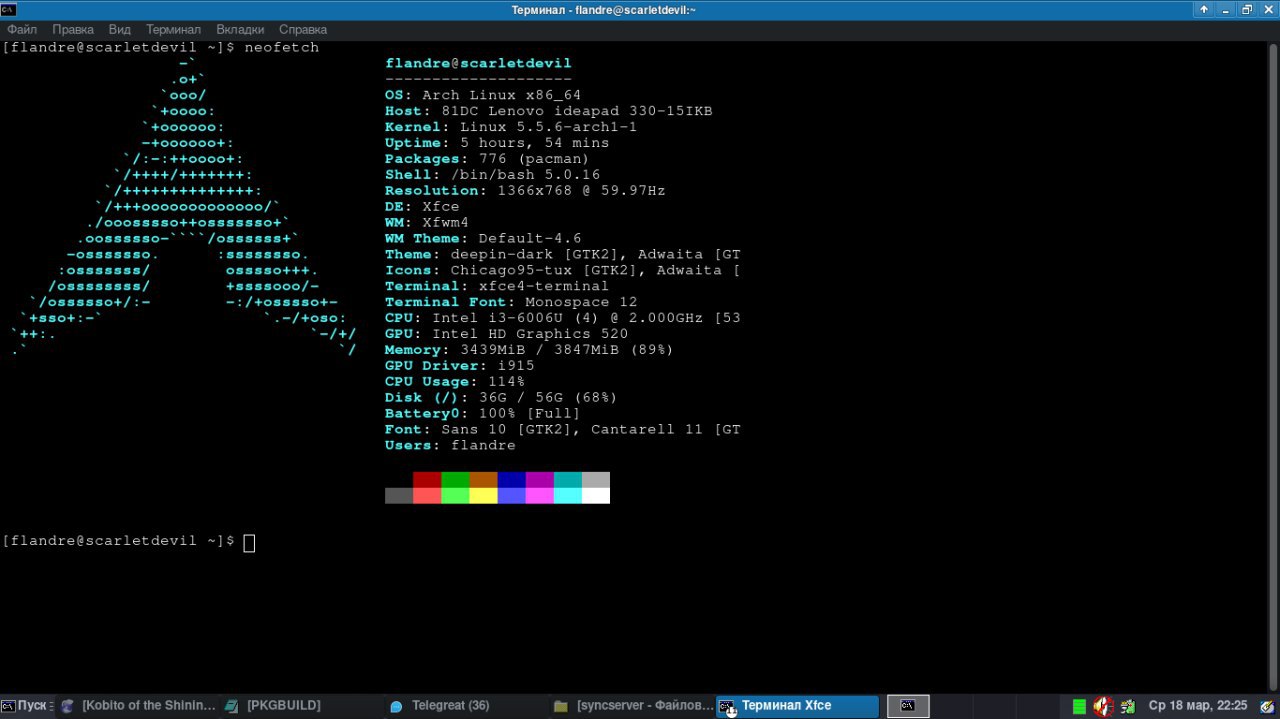Click the yellow color block in bottom palette row
1280x719 pixels.
(x=483, y=496)
